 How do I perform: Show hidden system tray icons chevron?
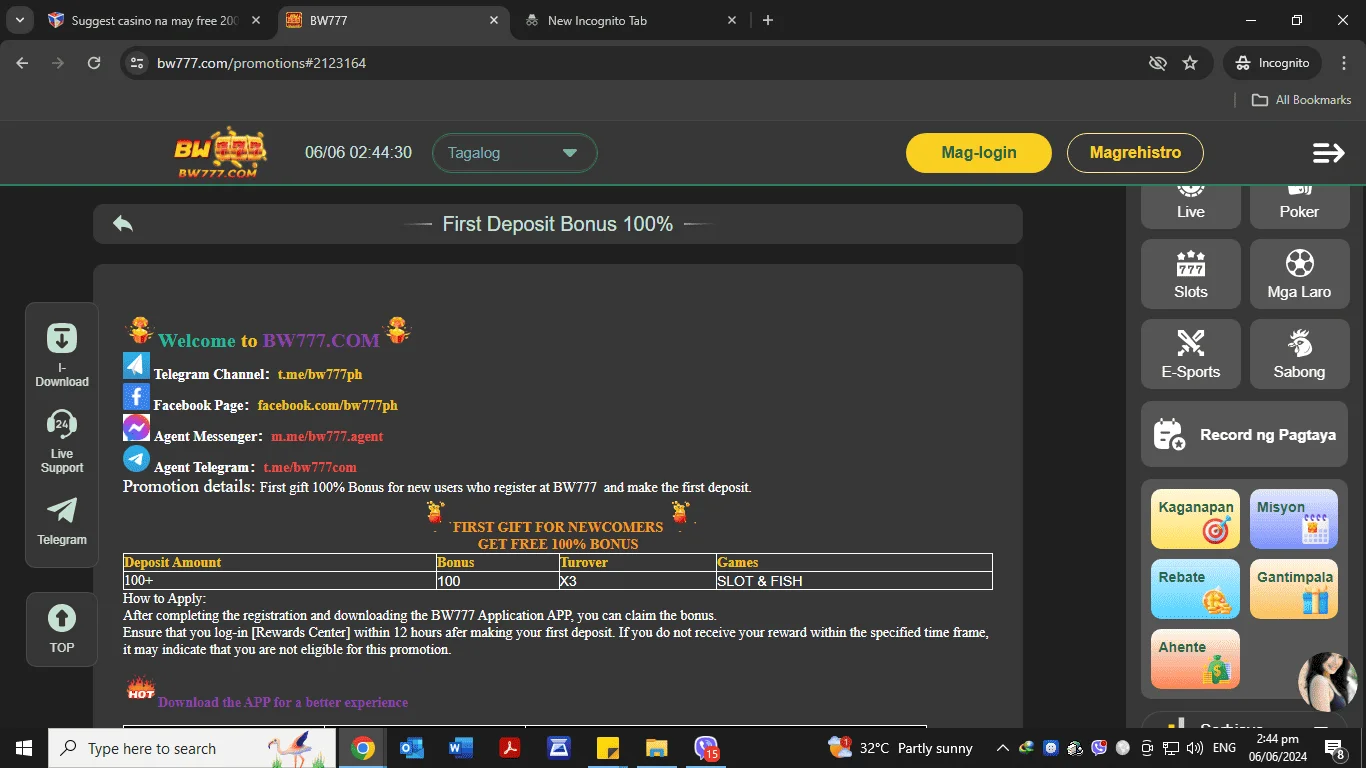[1002, 748]
